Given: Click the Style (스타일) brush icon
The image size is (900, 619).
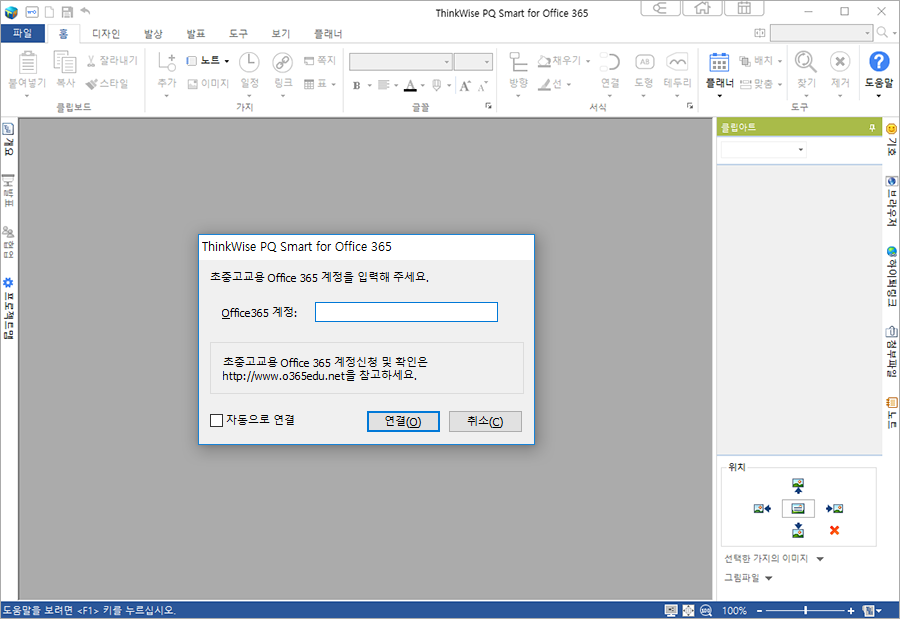Looking at the screenshot, I should coord(91,84).
